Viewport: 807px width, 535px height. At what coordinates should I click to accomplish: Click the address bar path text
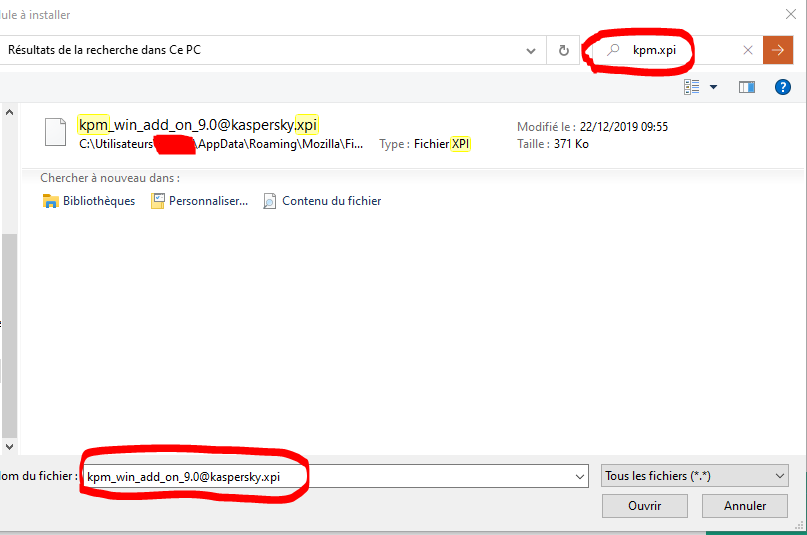click(104, 50)
